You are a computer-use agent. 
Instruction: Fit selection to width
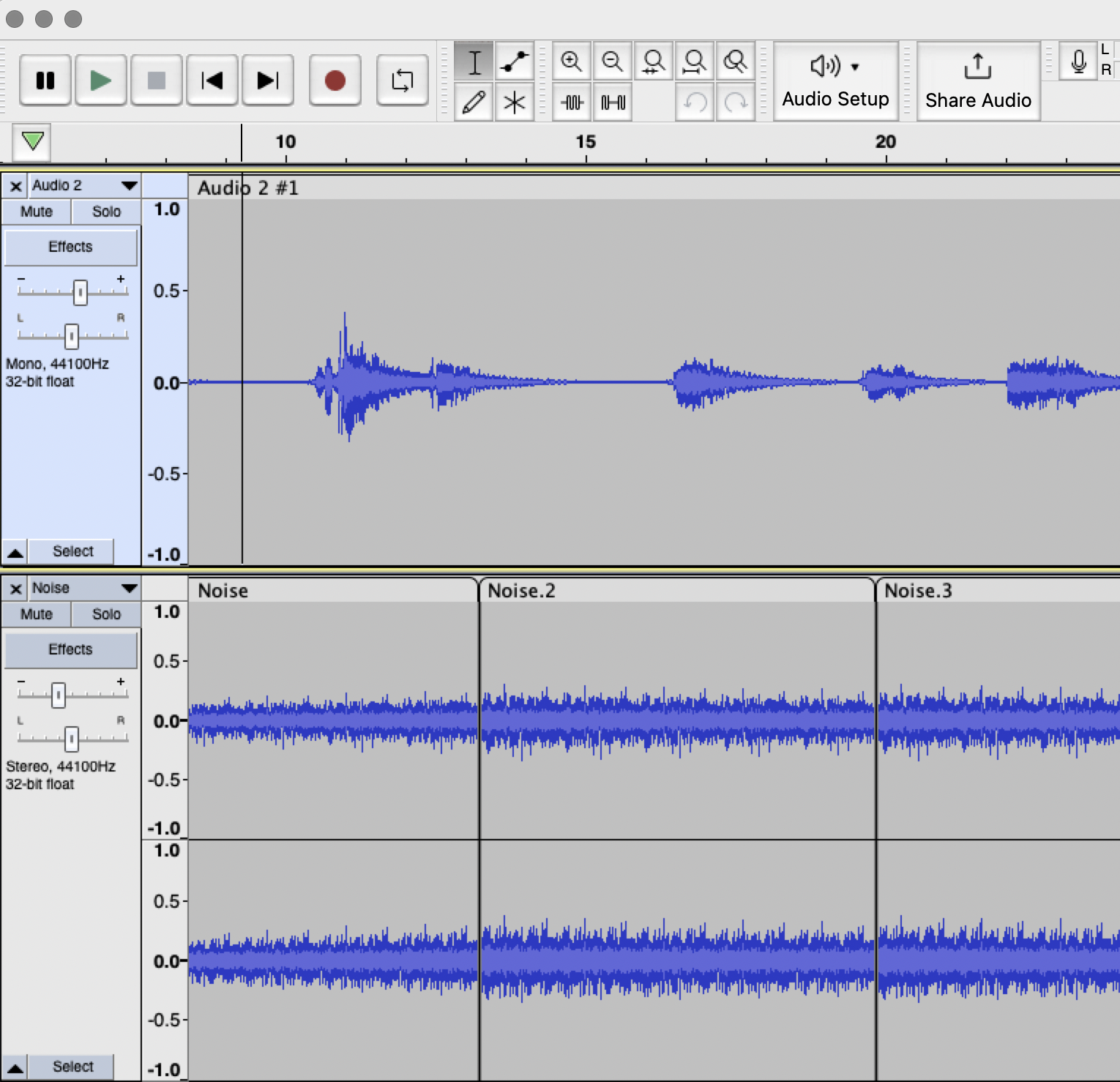pyautogui.click(x=654, y=61)
